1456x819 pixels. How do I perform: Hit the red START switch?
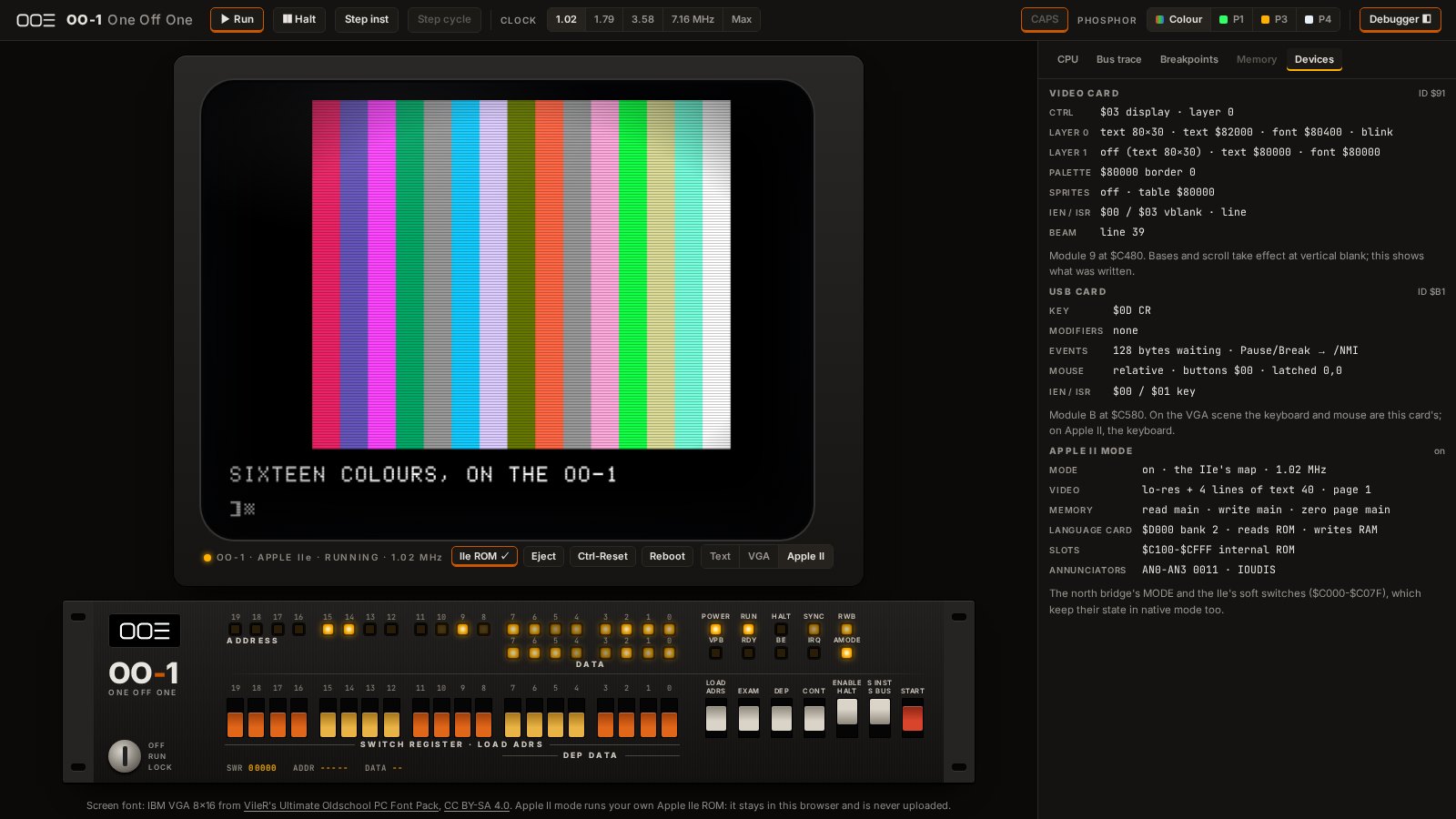(x=913, y=718)
